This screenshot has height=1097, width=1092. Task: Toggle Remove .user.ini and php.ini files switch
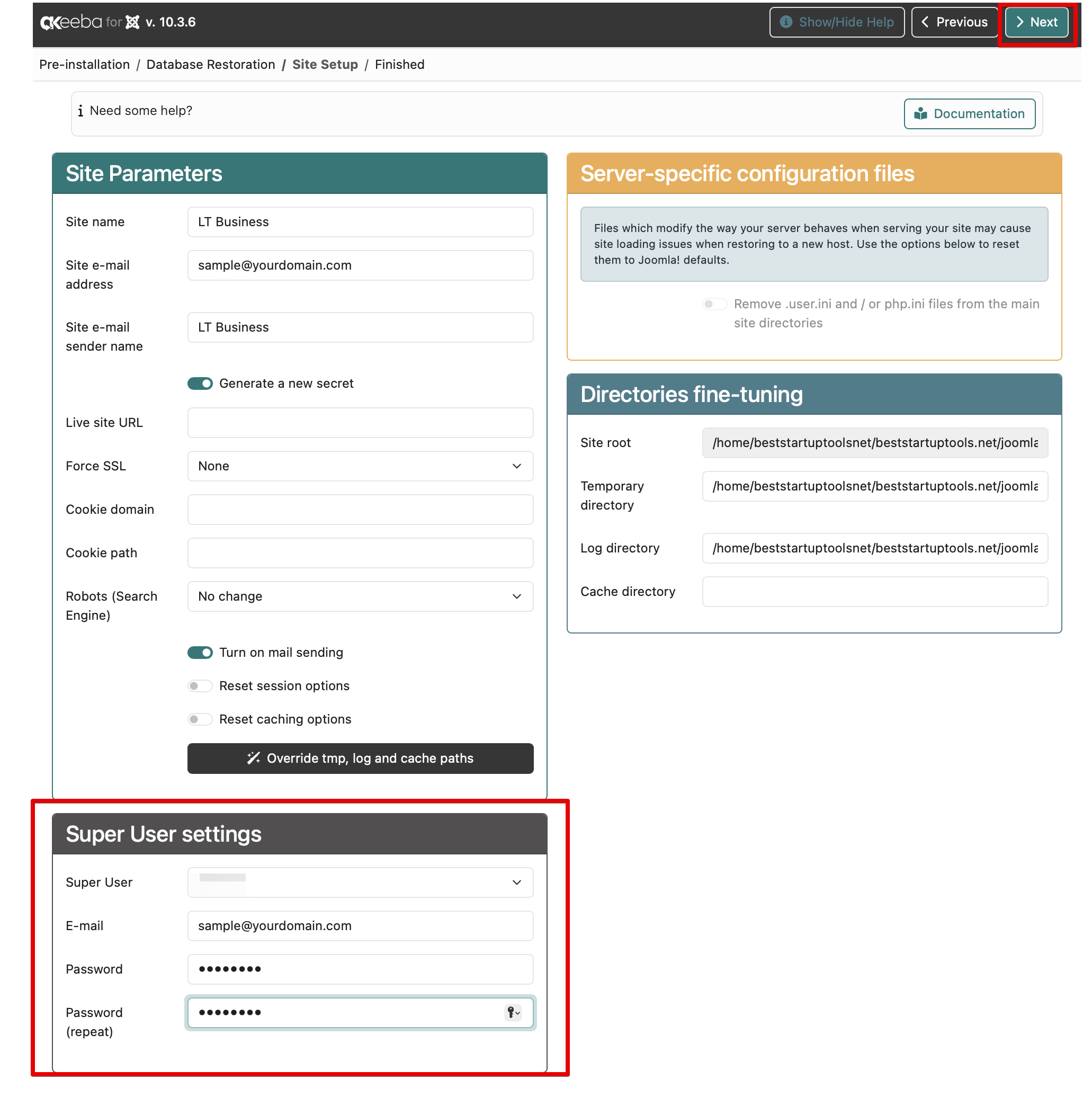714,304
